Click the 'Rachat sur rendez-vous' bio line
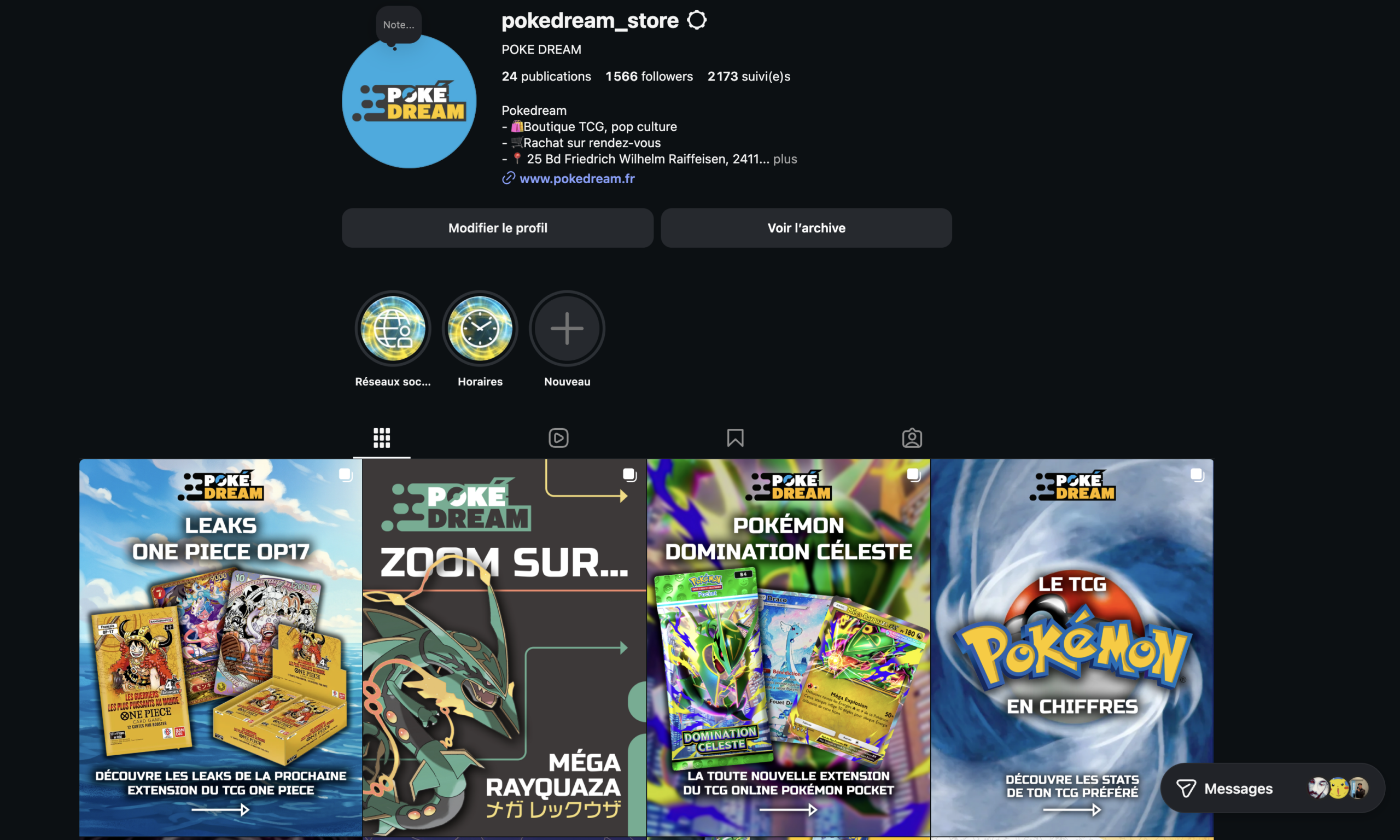 tap(581, 143)
